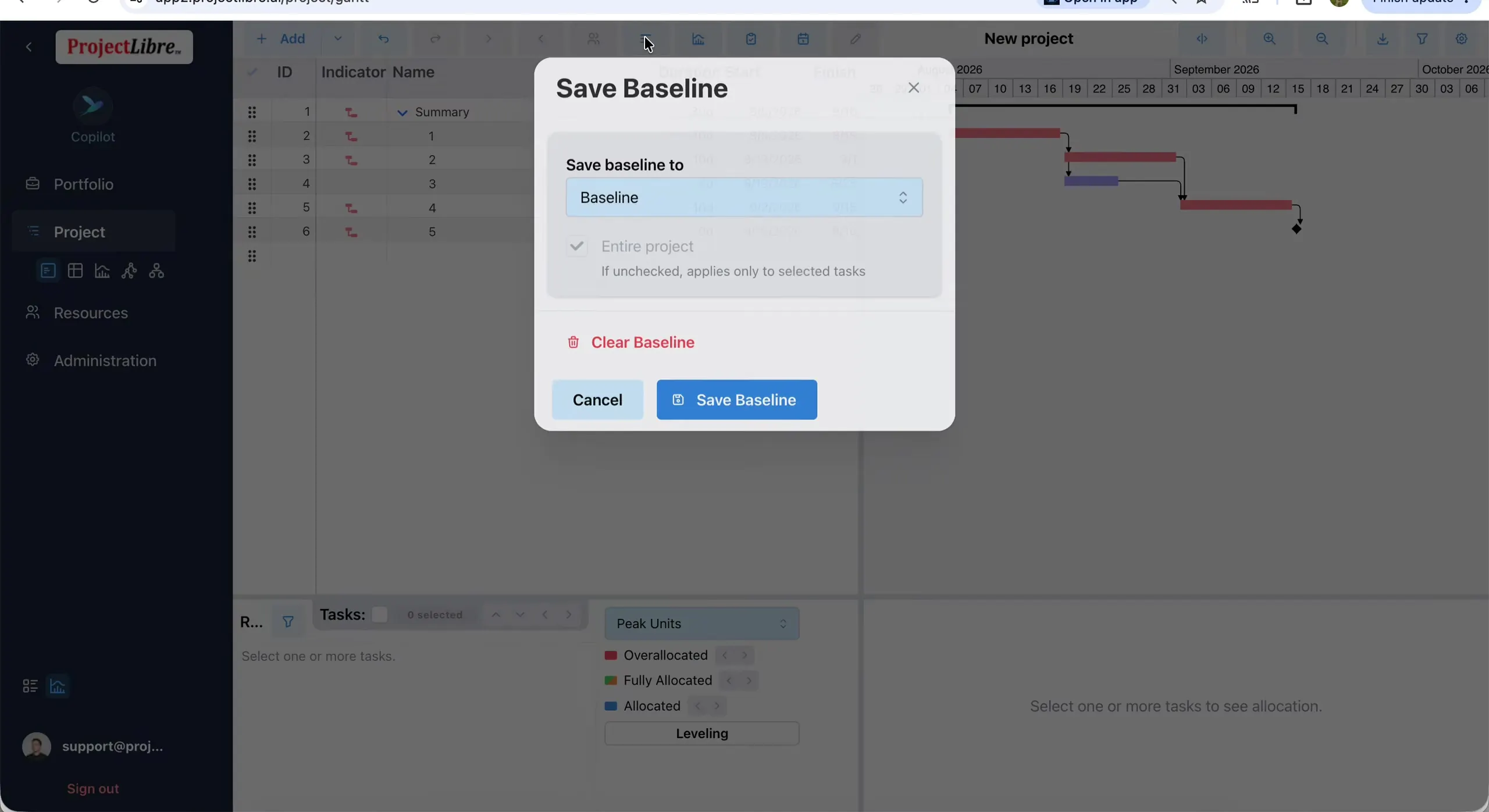Close the Save Baseline dialog with X
Viewport: 1489px width, 812px height.
[x=913, y=87]
